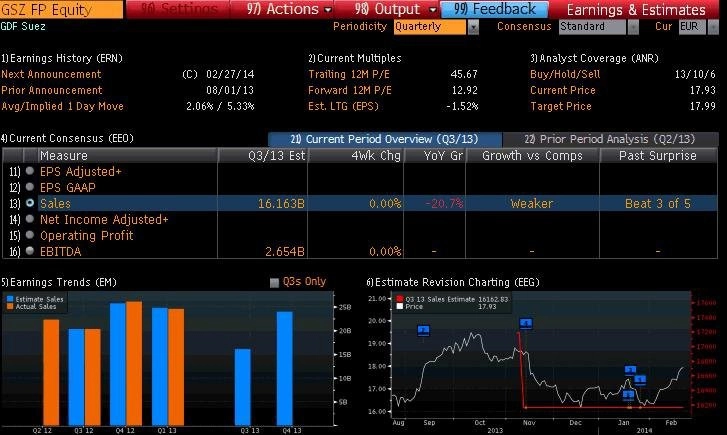This screenshot has width=727, height=435.
Task: Click the Q4 13 estimate sales blue bar
Action: (x=285, y=368)
